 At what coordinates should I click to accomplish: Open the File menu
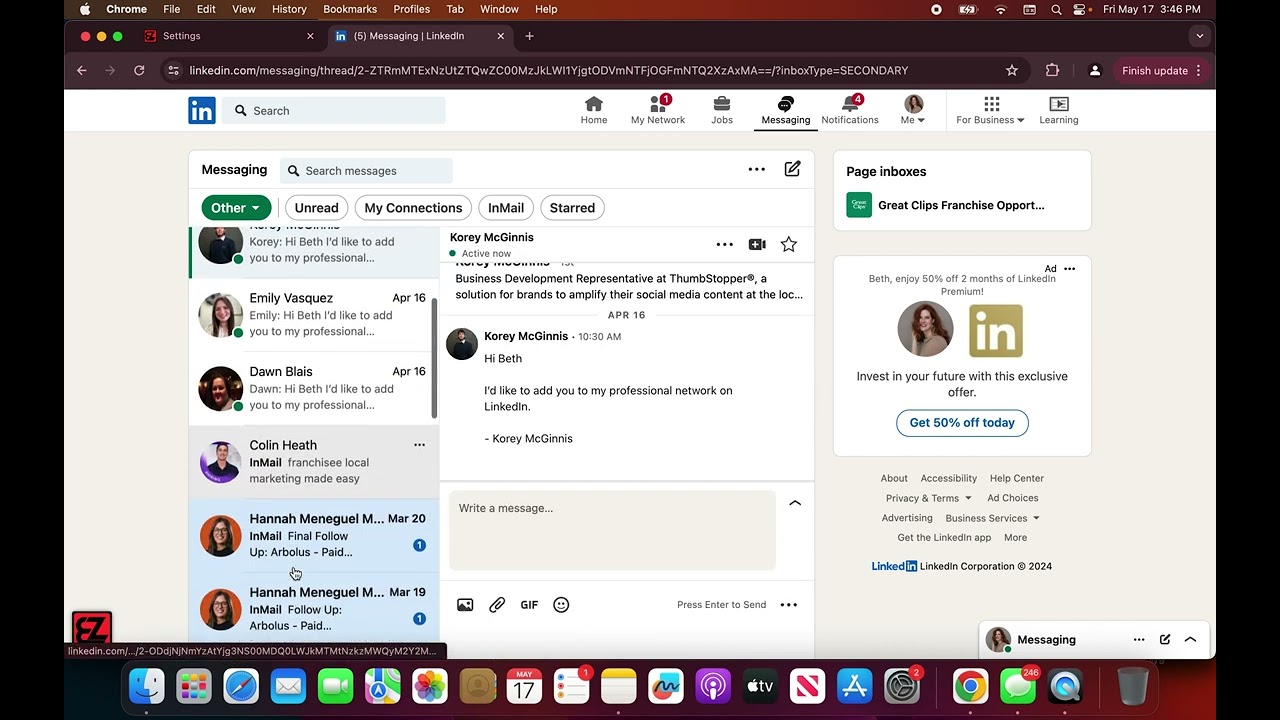pos(172,9)
